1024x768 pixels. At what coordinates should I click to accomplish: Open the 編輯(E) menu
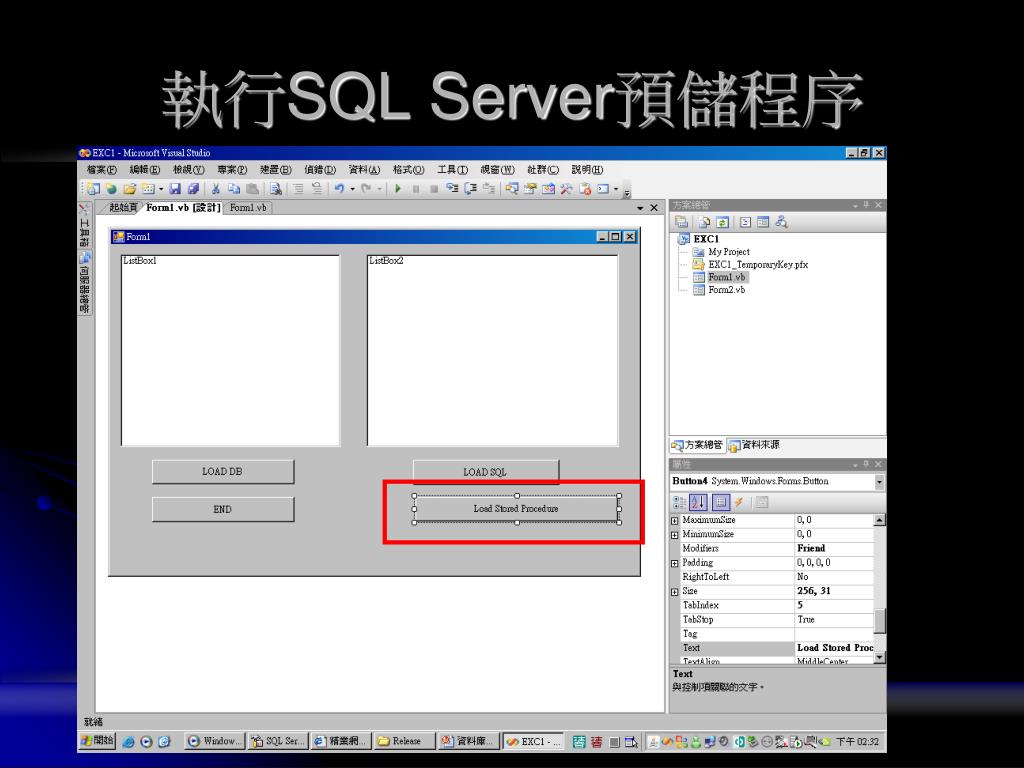click(x=144, y=170)
